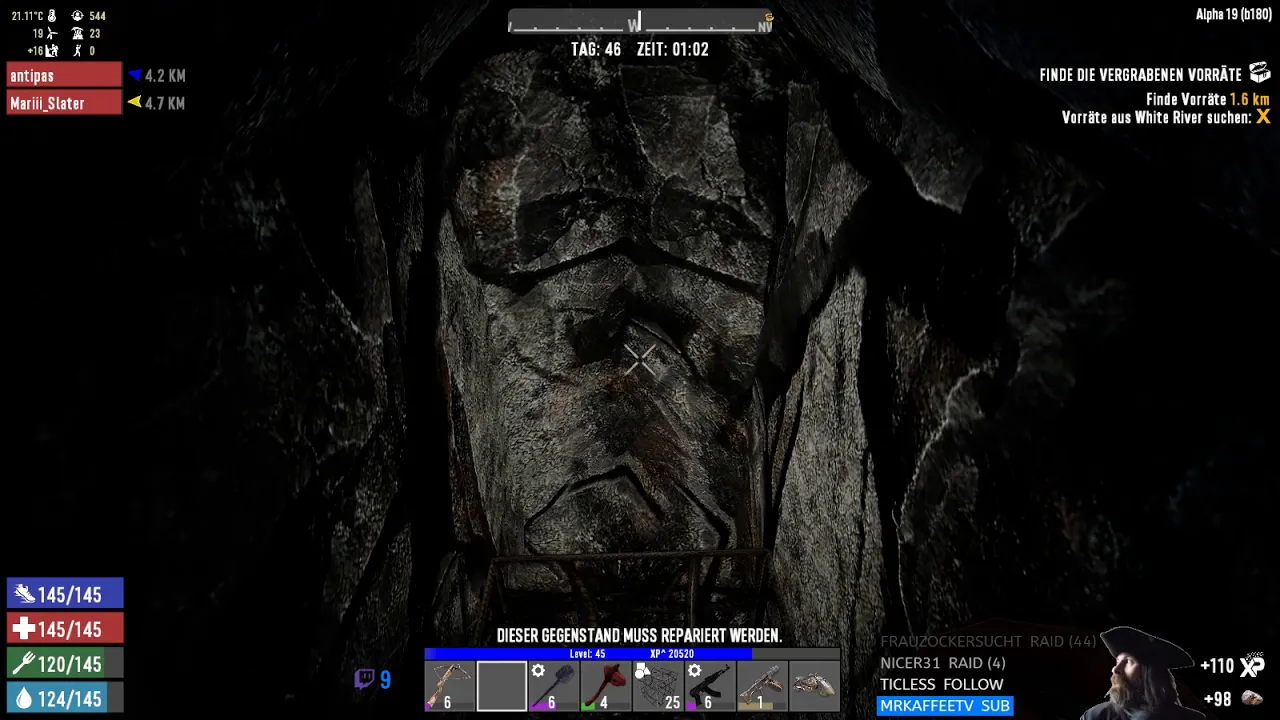Click the stamina bar showing 145/145 in blue

pos(65,594)
